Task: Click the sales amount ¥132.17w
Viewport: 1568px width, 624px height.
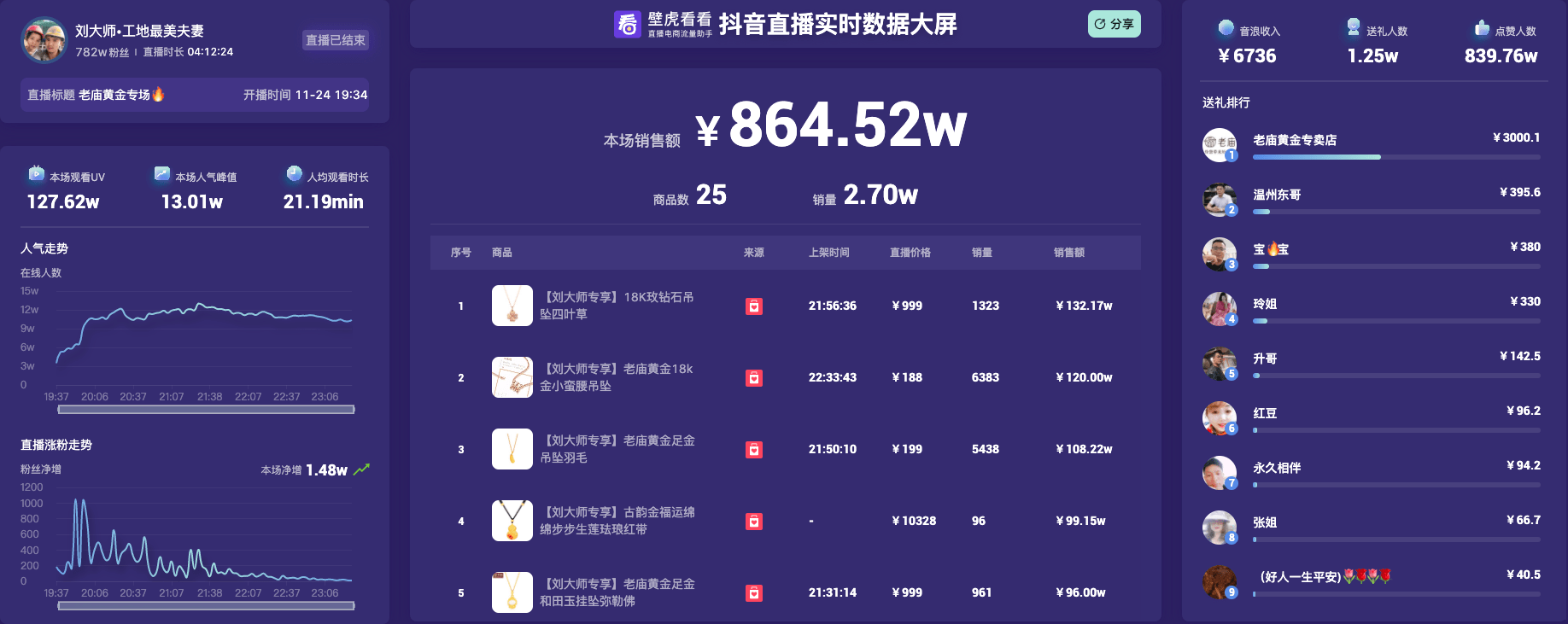Action: tap(1084, 306)
